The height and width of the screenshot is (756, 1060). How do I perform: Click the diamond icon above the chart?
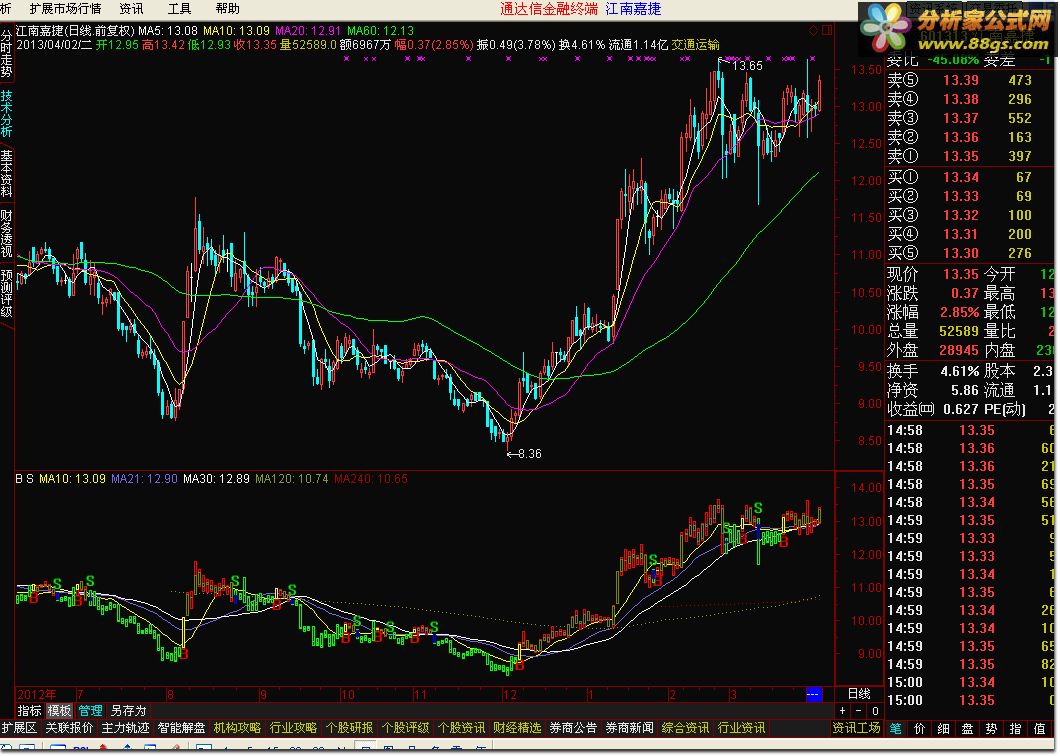[813, 30]
